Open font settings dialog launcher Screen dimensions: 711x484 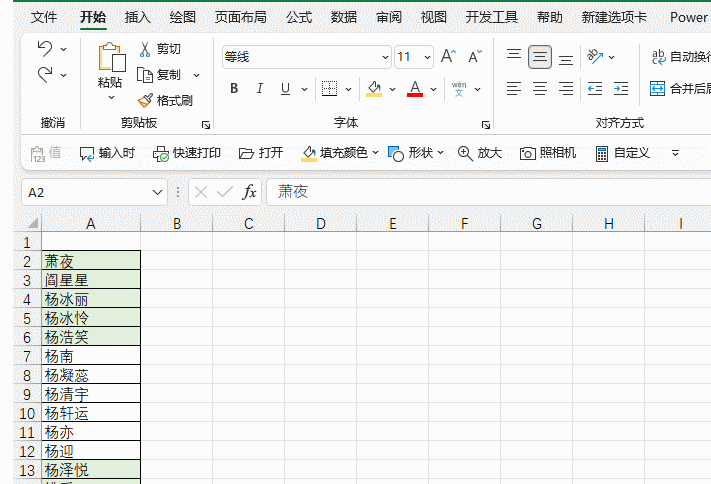point(486,125)
